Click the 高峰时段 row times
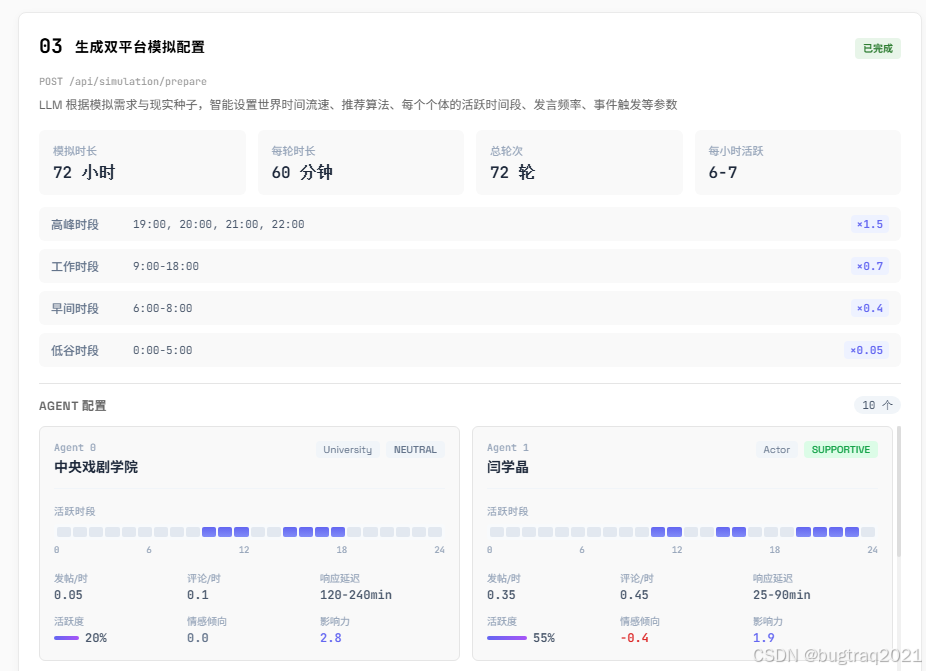This screenshot has height=671, width=926. (219, 224)
